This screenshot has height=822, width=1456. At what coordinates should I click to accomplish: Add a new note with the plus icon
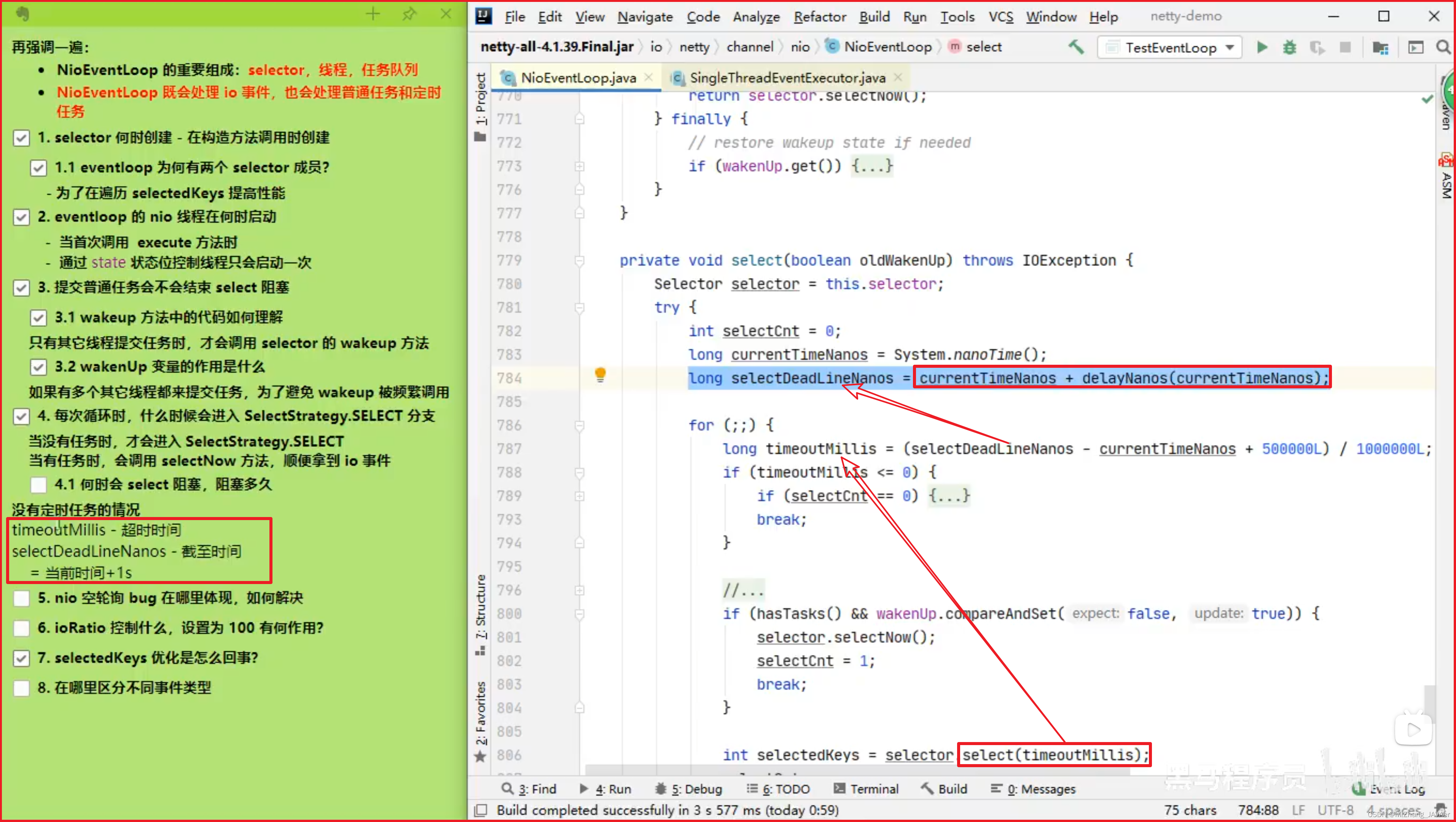coord(373,14)
